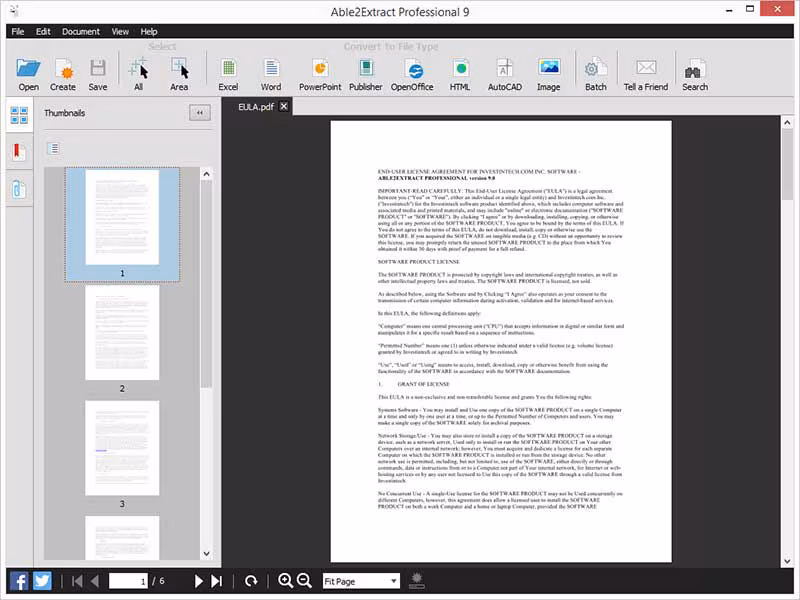Click the document scroll up arrow
The width and height of the screenshot is (800, 600).
pyautogui.click(x=787, y=122)
